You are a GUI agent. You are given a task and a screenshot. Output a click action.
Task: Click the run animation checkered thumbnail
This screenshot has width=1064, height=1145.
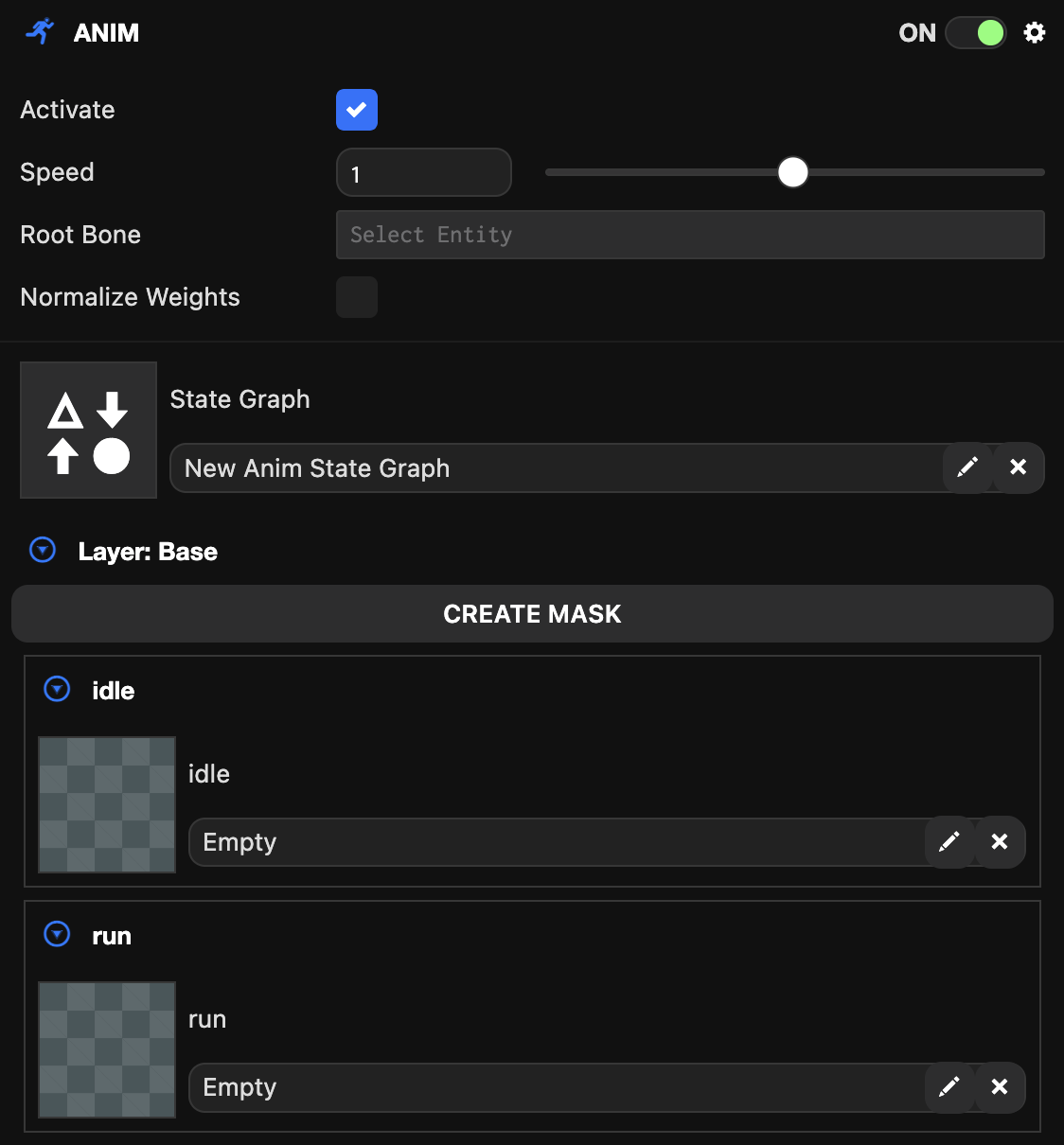pyautogui.click(x=106, y=1049)
